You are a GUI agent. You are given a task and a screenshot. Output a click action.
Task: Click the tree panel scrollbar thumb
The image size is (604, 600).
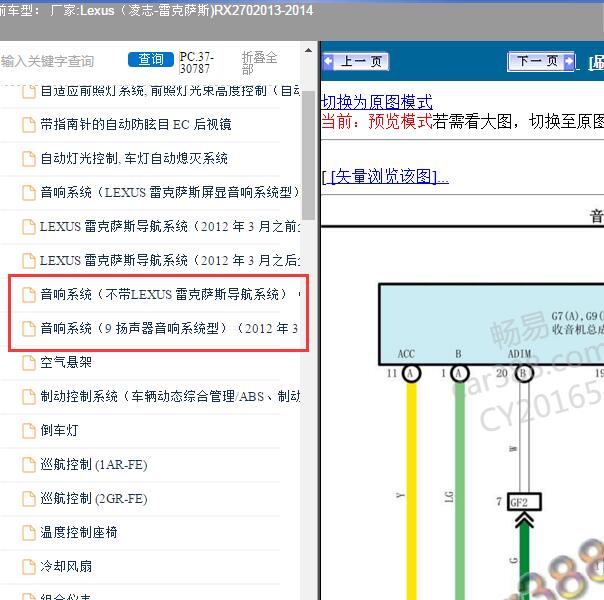click(x=308, y=156)
